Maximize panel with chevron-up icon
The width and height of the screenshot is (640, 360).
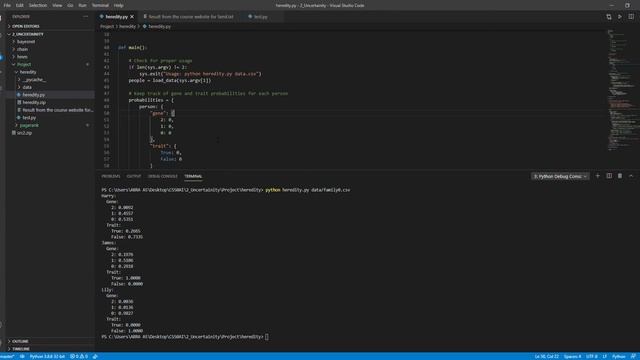[x=631, y=176]
